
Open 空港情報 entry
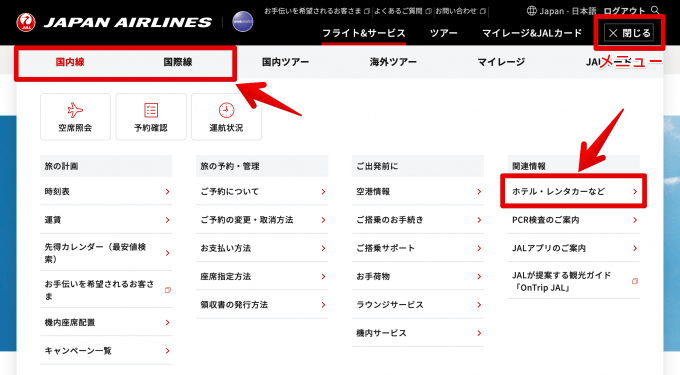(x=418, y=192)
